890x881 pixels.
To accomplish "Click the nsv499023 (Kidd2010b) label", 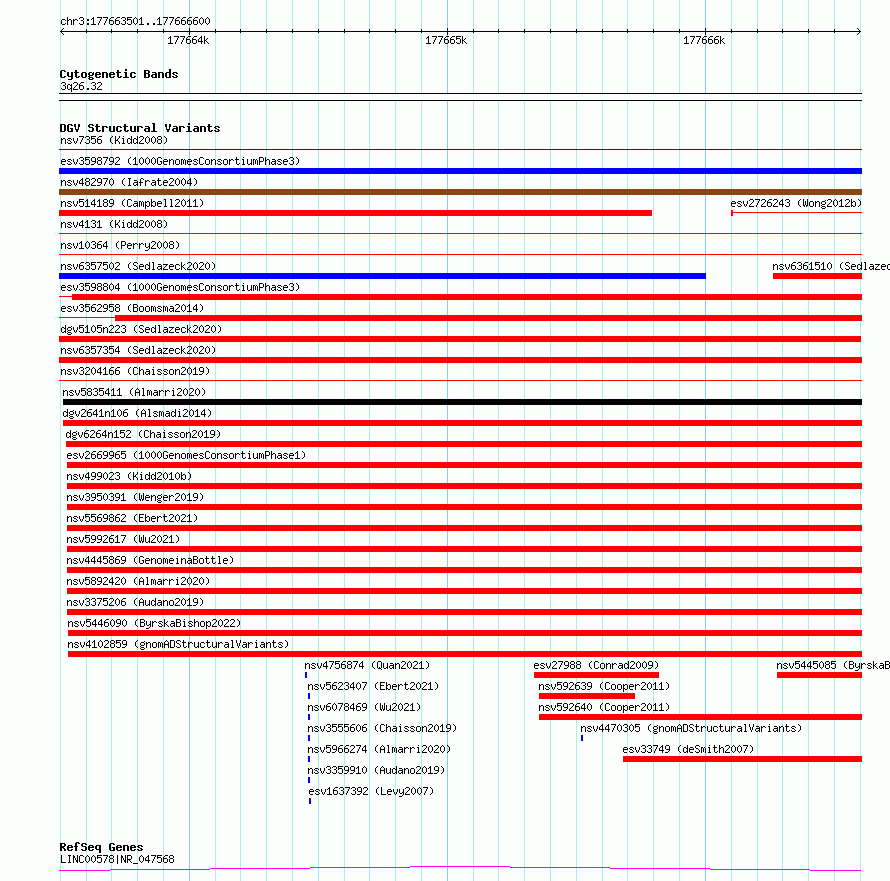I will [129, 476].
